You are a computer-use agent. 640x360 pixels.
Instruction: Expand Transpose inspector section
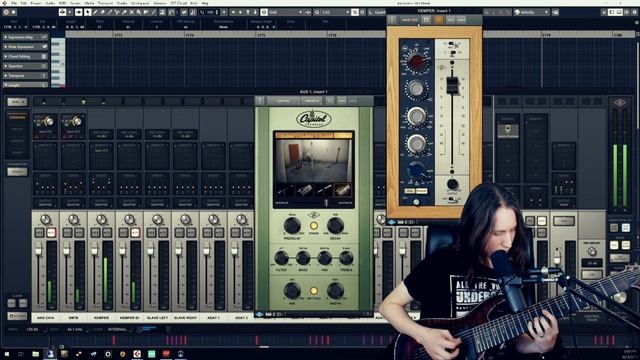coord(25,76)
